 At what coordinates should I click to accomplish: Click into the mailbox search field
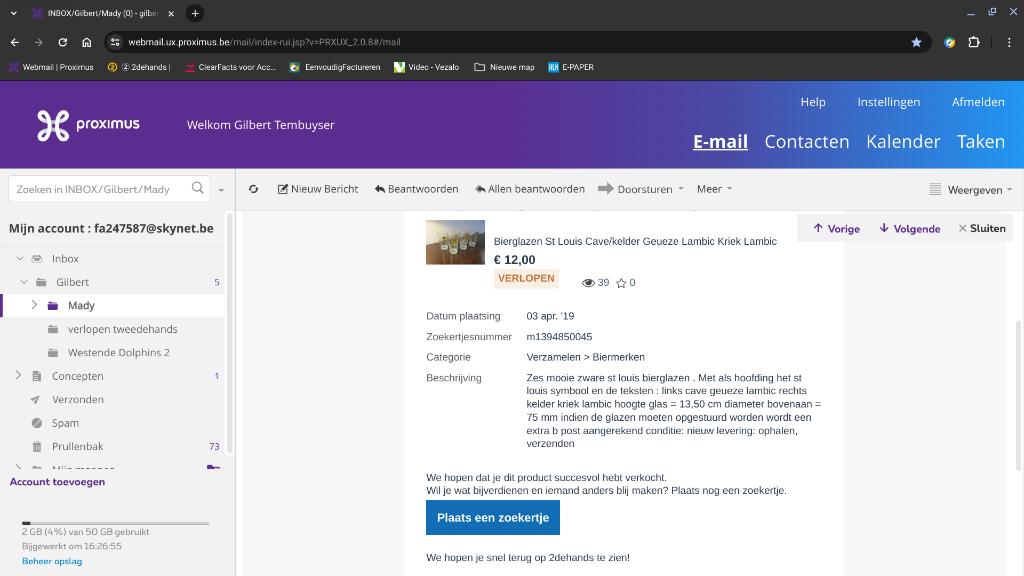(x=100, y=189)
